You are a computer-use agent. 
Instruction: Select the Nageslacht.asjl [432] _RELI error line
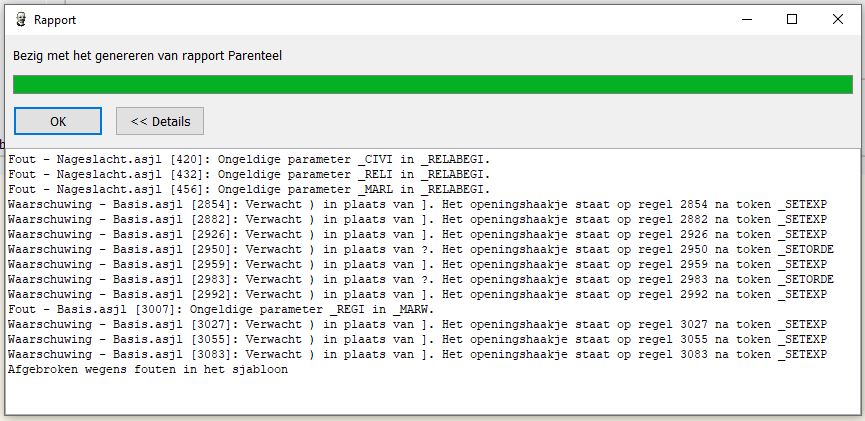(x=249, y=174)
